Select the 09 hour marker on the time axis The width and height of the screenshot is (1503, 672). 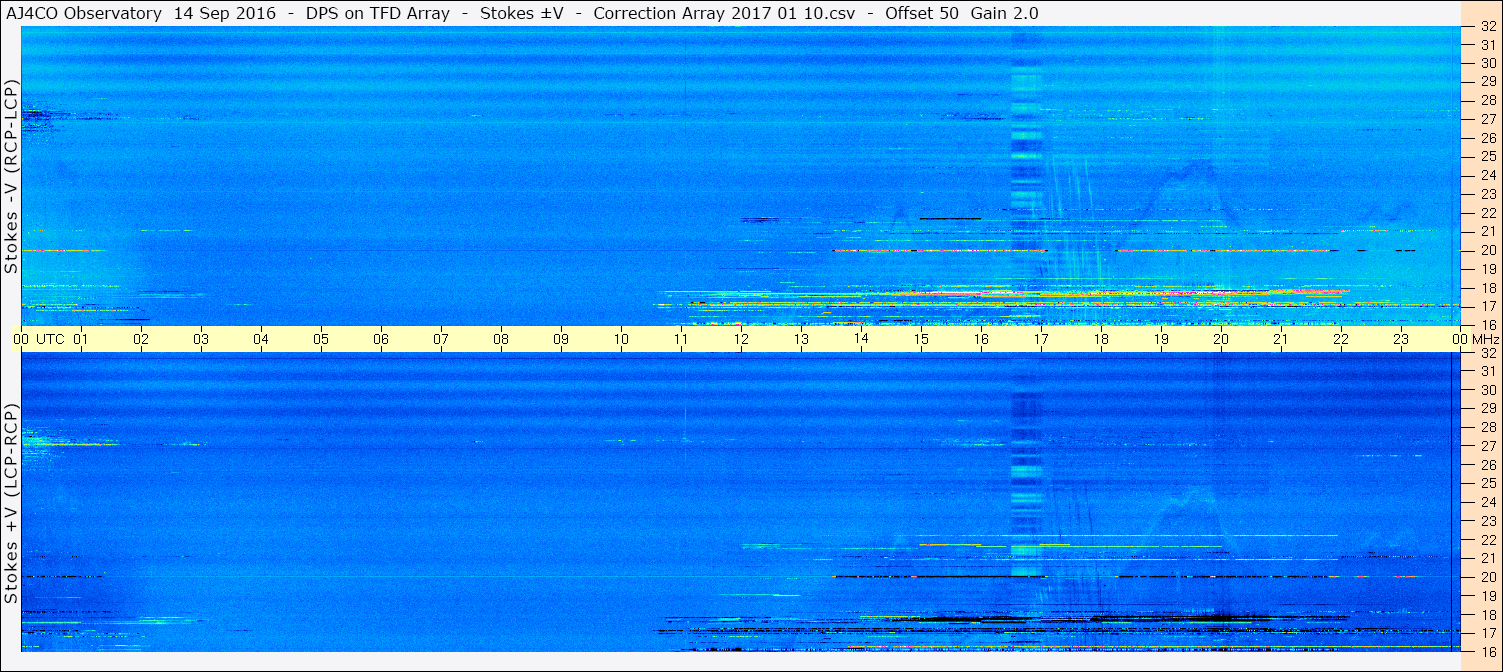[561, 339]
